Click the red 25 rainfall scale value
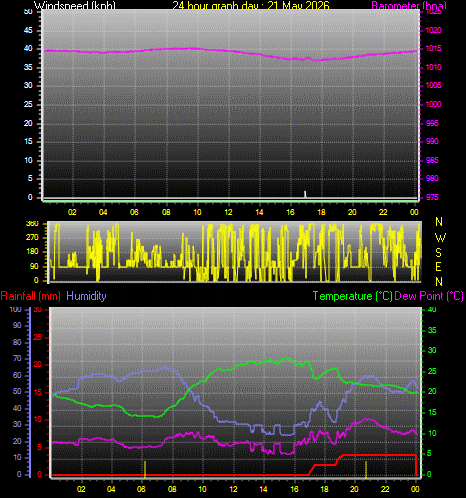This screenshot has width=466, height=498. 38,338
